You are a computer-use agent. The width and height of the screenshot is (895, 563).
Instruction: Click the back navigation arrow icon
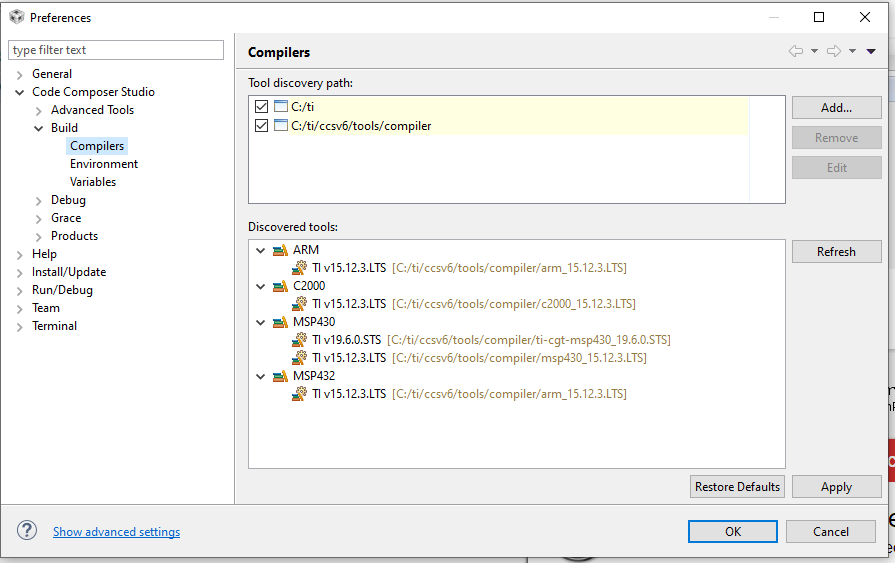pos(796,51)
